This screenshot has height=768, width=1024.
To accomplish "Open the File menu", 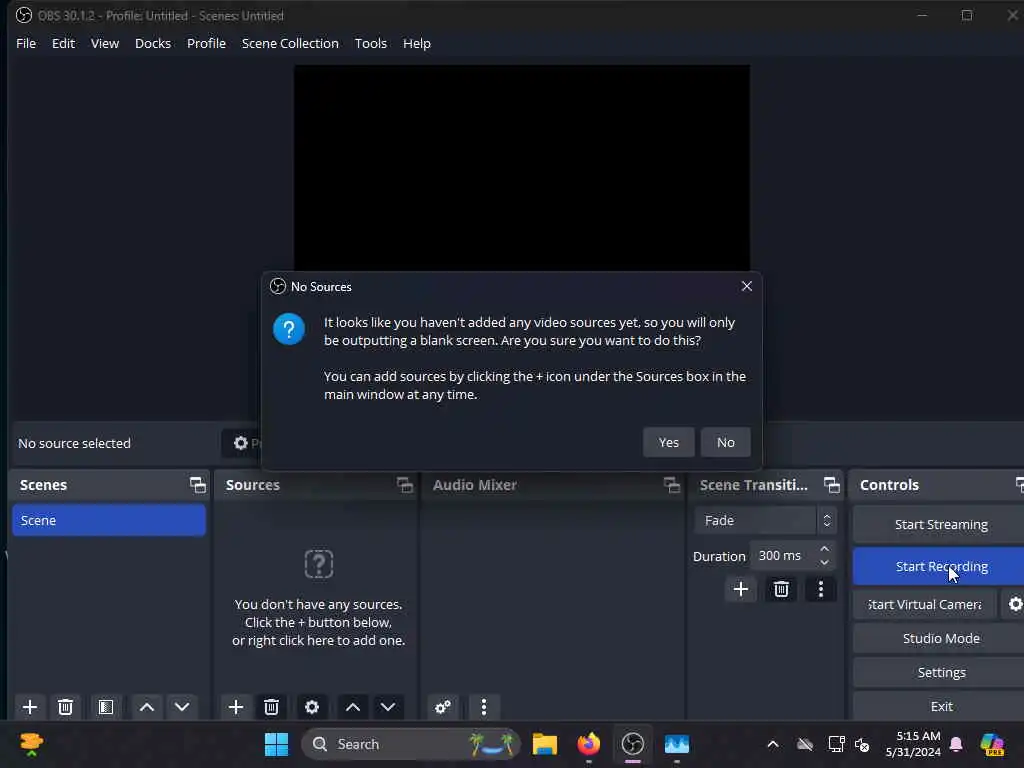I will [x=26, y=43].
